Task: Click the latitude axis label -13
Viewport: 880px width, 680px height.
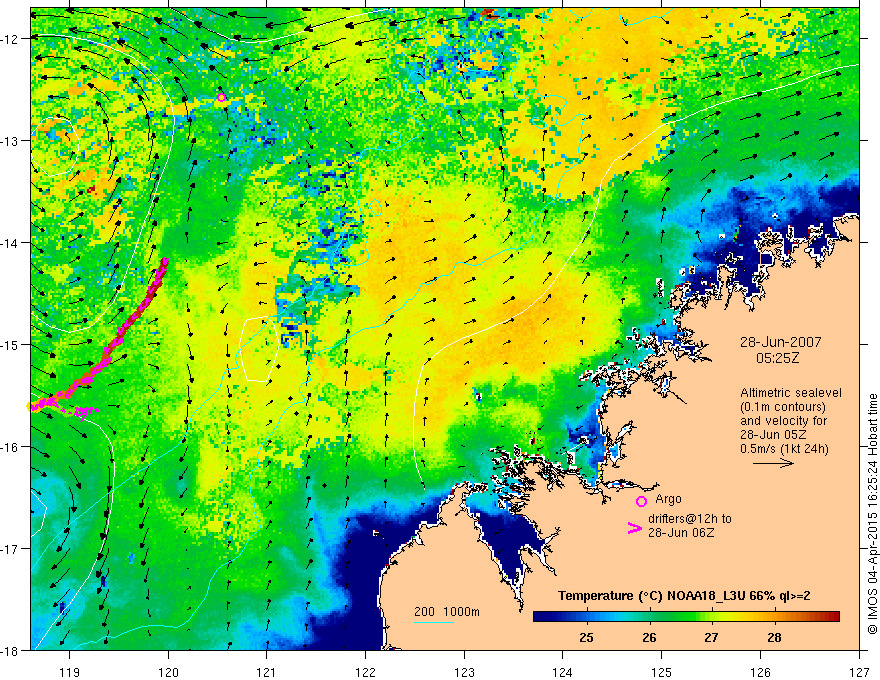Action: [10, 141]
